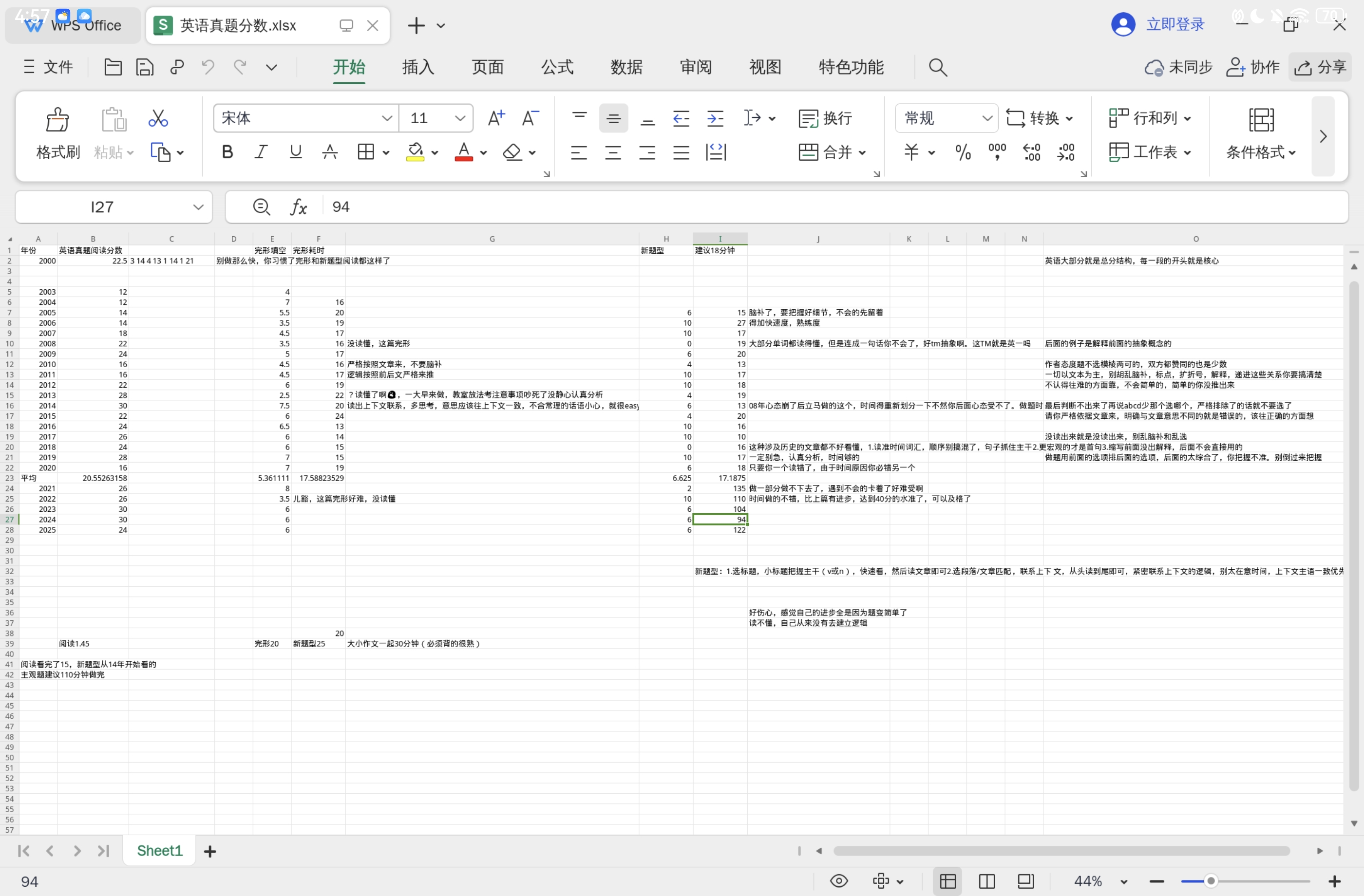The image size is (1364, 896).
Task: Open the rows and columns (行和列) menu
Action: click(x=1150, y=118)
